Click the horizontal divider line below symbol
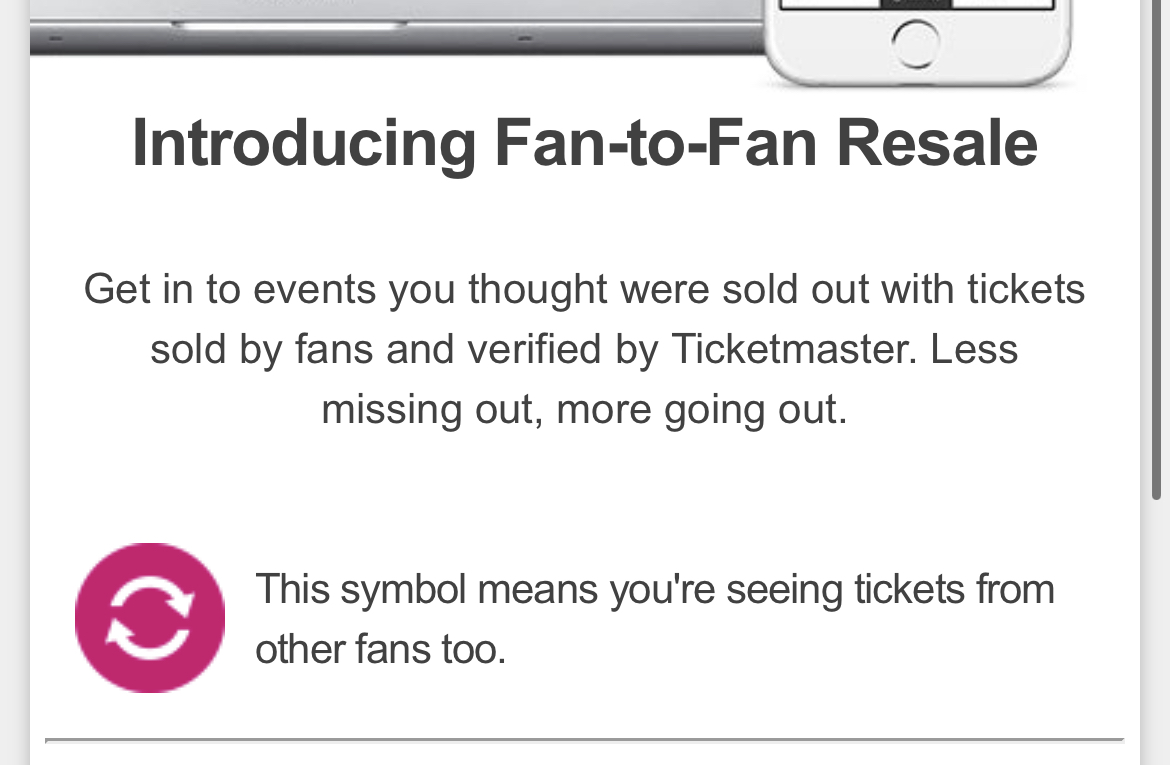 [585, 740]
